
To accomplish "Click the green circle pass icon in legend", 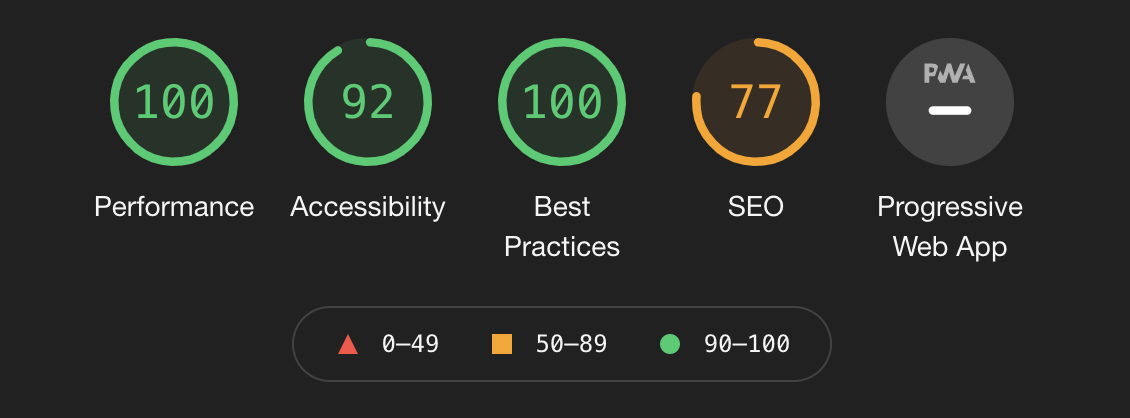I will tap(670, 344).
